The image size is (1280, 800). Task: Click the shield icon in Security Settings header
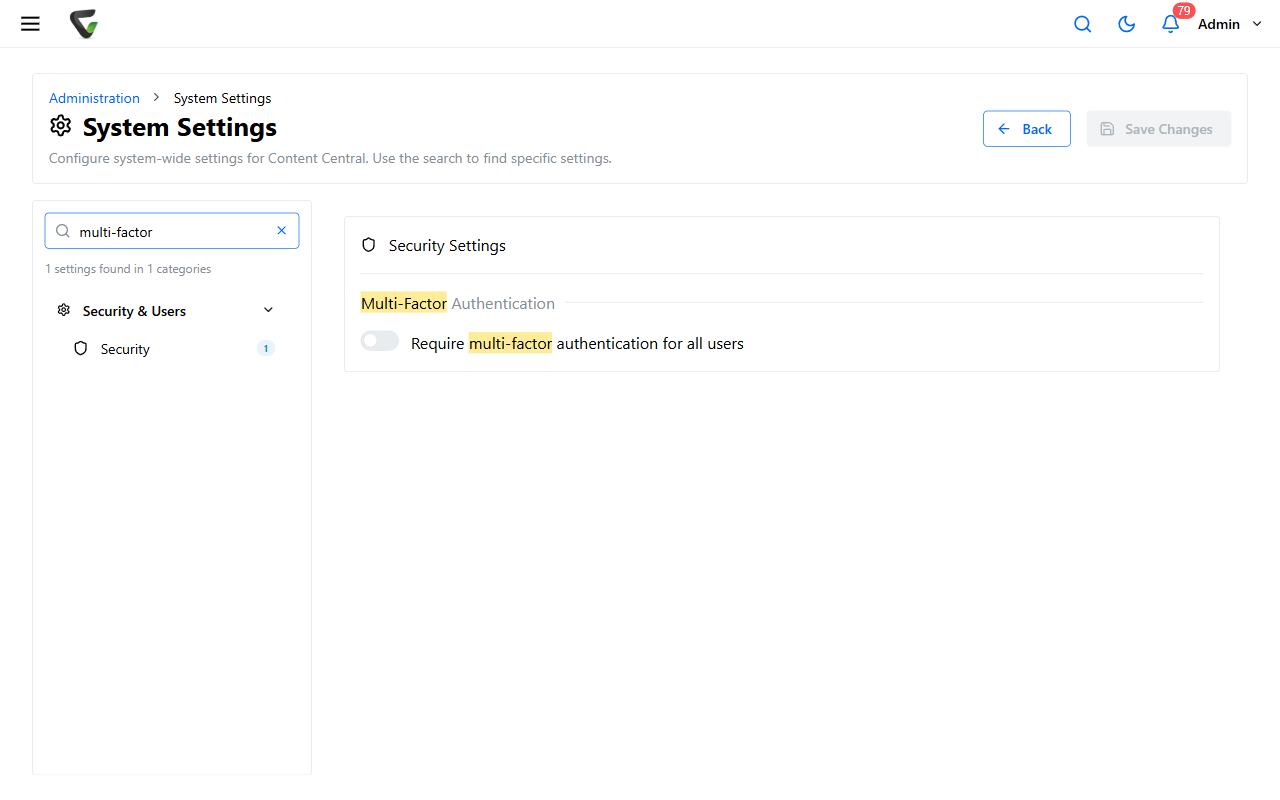[x=368, y=245]
